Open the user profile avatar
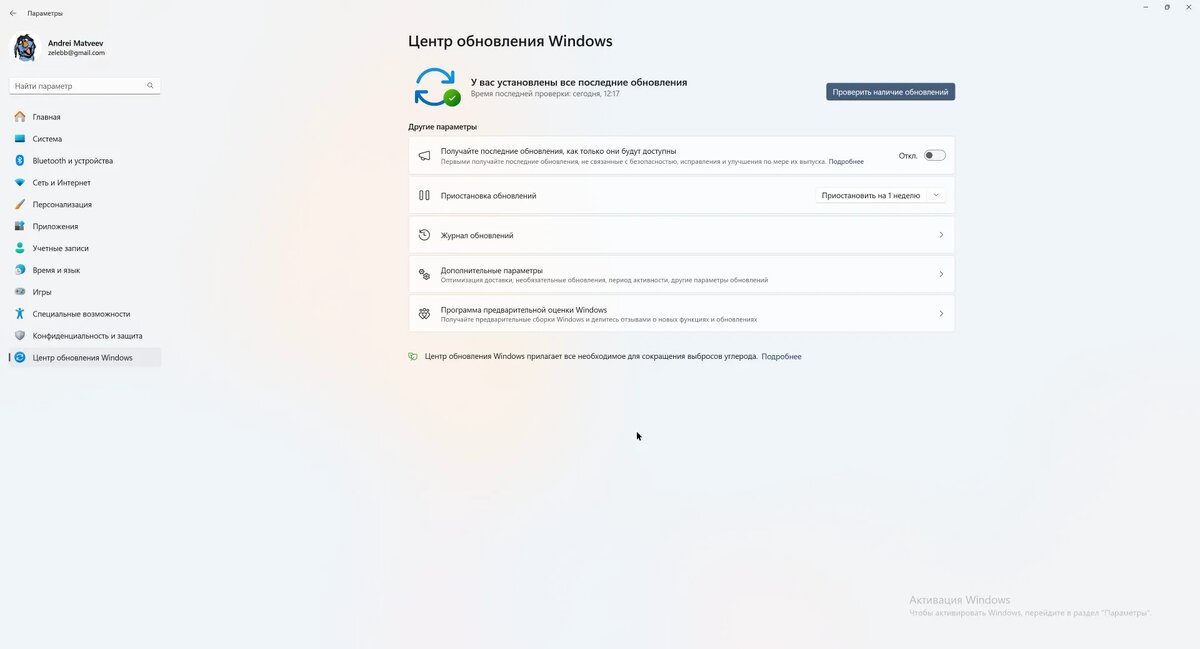Viewport: 1200px width, 649px height. point(24,47)
